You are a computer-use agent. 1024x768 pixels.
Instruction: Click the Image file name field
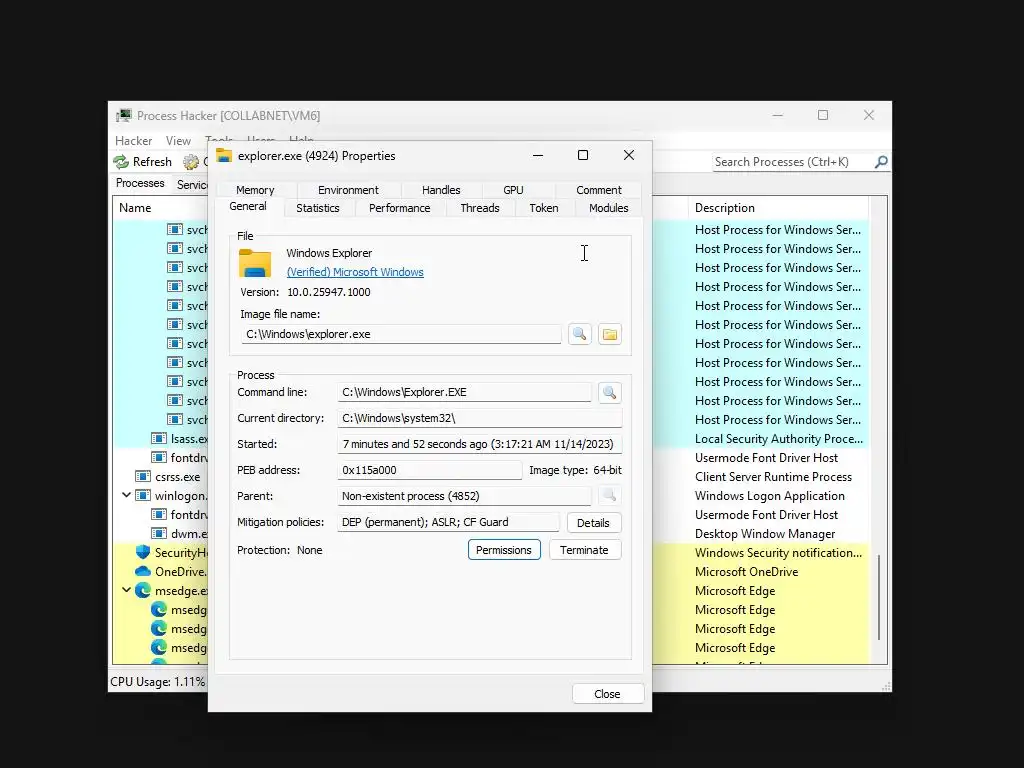(401, 334)
